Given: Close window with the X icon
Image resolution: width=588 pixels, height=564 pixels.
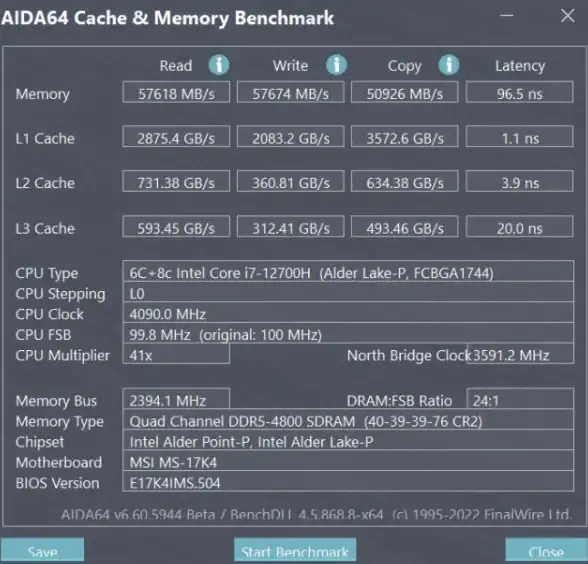Looking at the screenshot, I should 567,16.
